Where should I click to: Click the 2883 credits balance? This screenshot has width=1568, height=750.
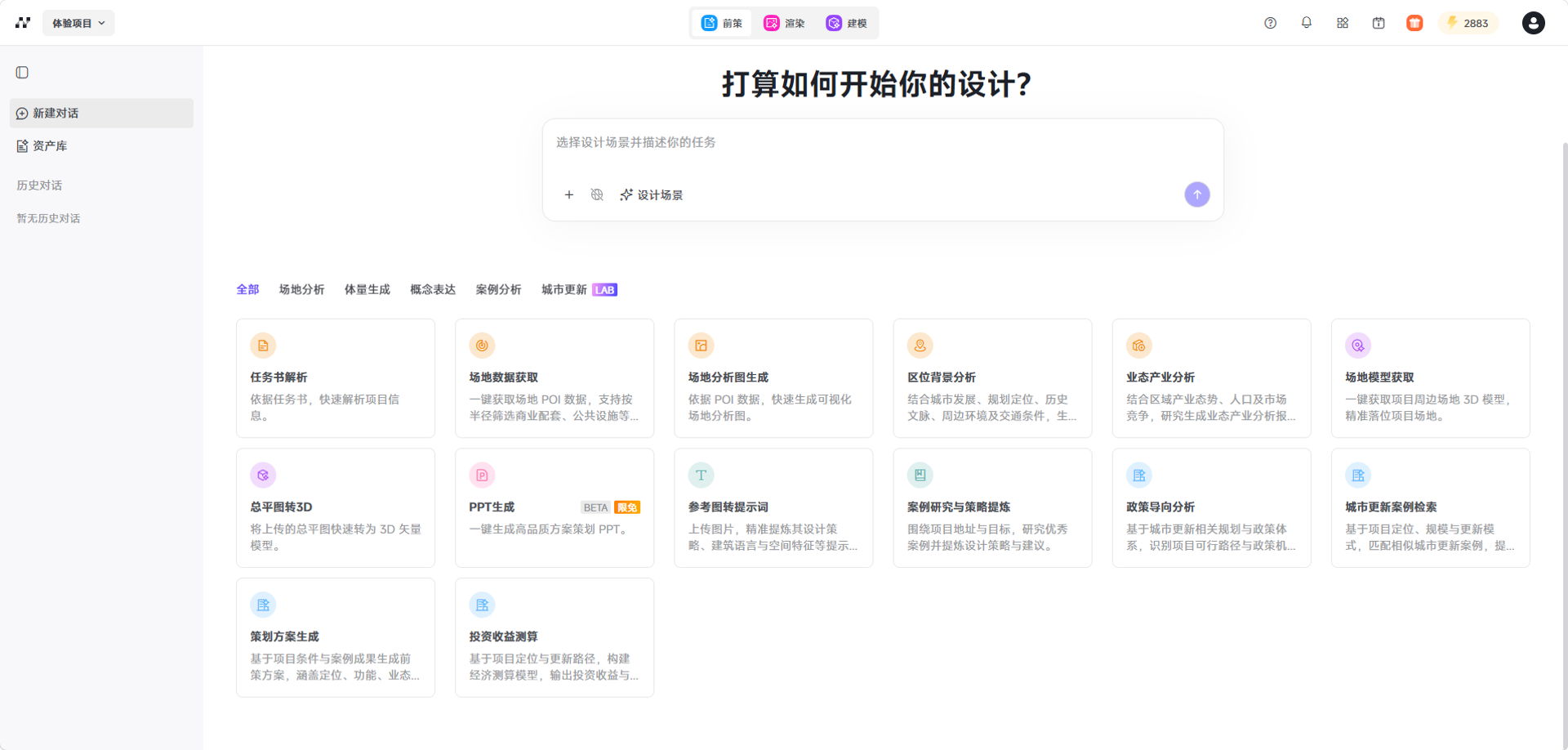pyautogui.click(x=1468, y=23)
